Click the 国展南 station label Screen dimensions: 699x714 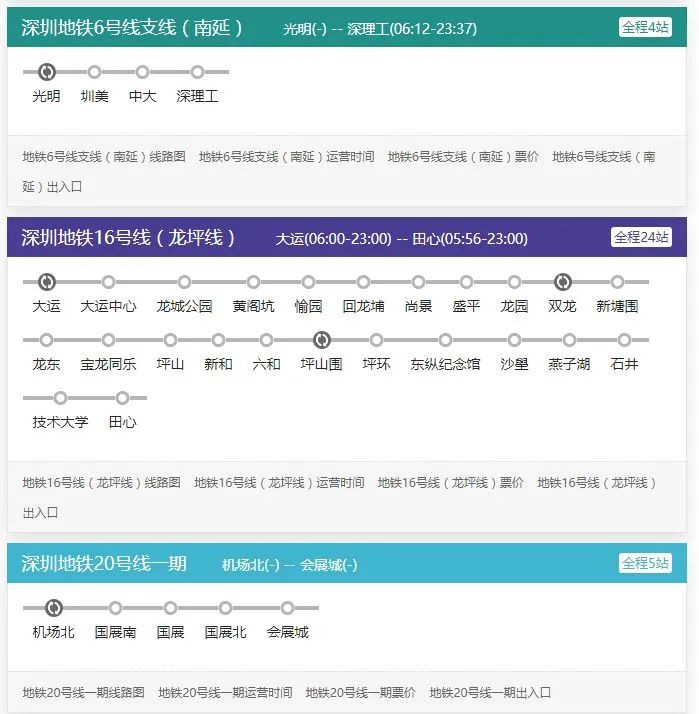pyautogui.click(x=115, y=632)
